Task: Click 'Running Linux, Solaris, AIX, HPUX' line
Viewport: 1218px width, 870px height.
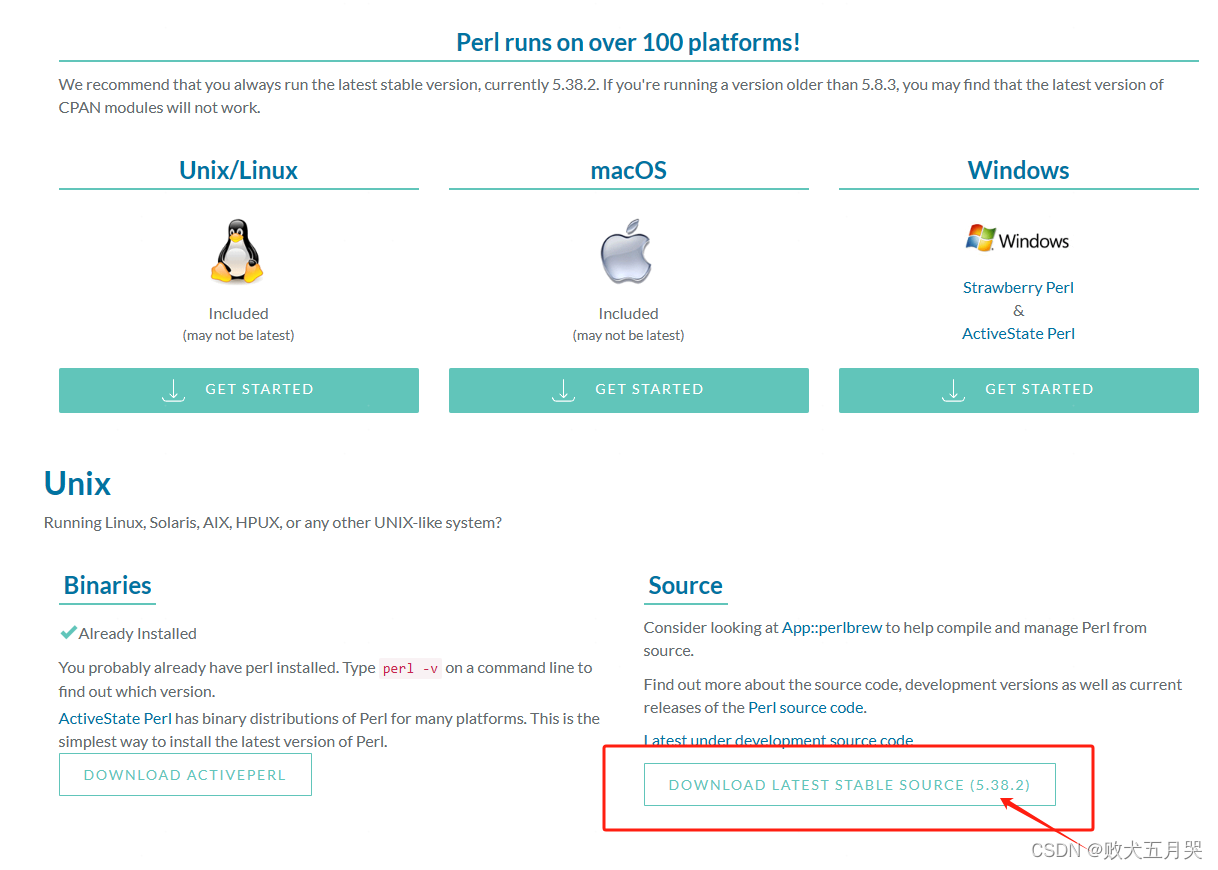Action: [273, 523]
